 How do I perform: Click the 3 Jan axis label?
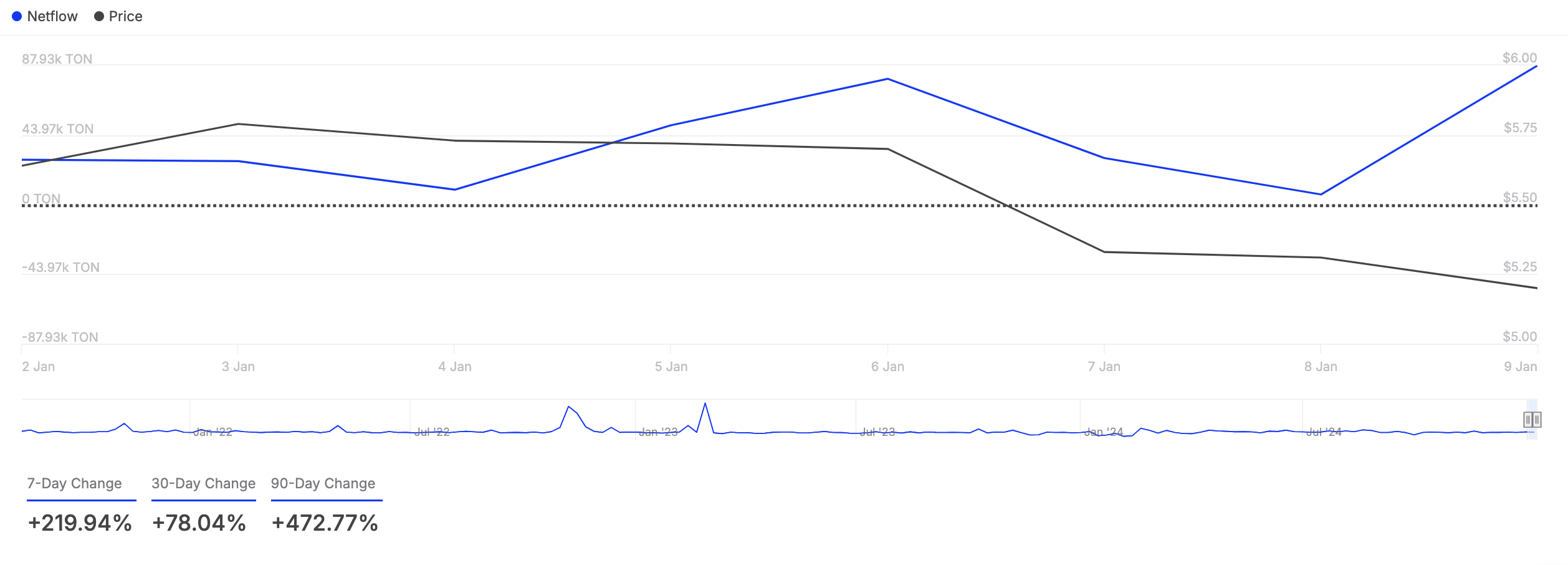click(x=238, y=367)
